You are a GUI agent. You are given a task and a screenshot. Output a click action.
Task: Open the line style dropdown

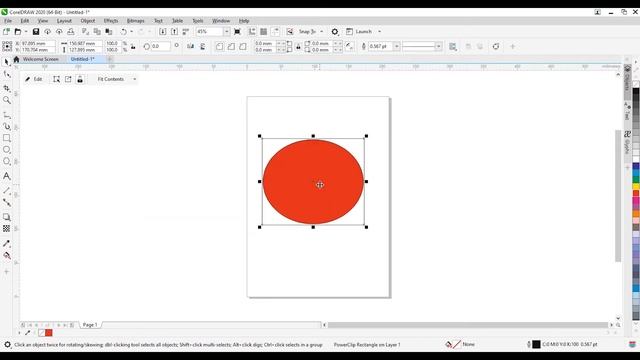pyautogui.click(x=438, y=47)
